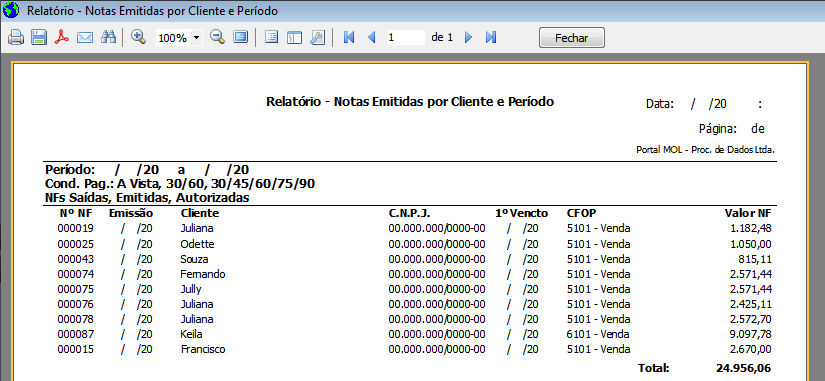The height and width of the screenshot is (381, 825).
Task: Open find with the binoculars icon
Action: [108, 37]
